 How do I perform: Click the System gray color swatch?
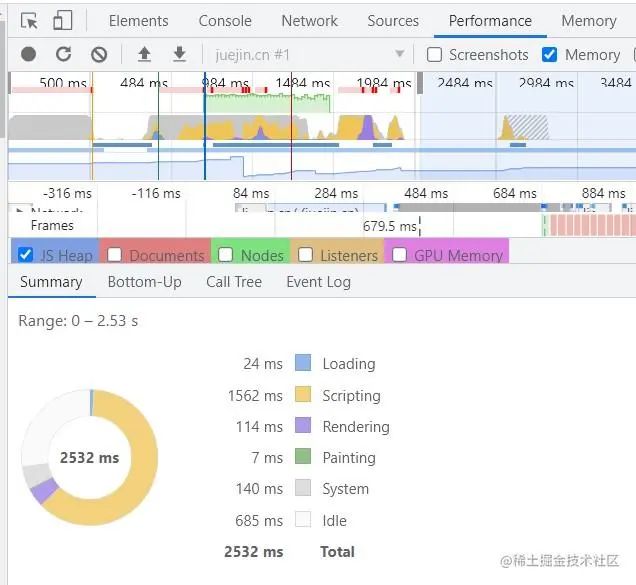303,488
